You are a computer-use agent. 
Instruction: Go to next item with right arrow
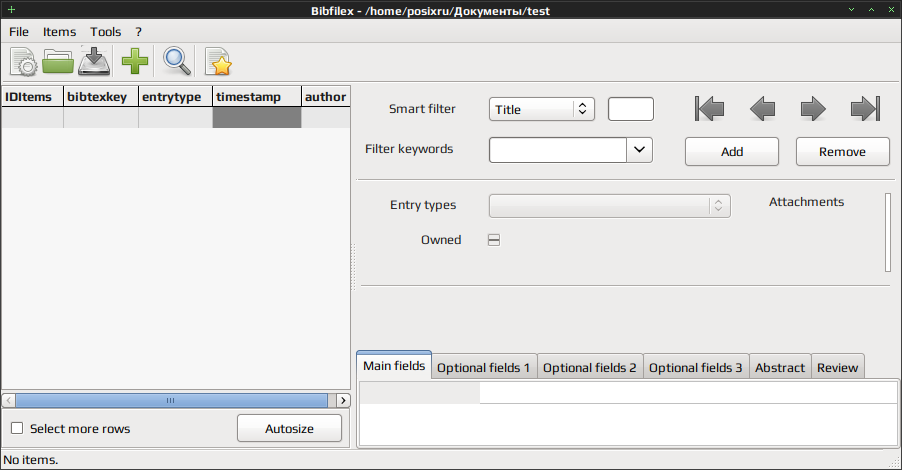[813, 109]
